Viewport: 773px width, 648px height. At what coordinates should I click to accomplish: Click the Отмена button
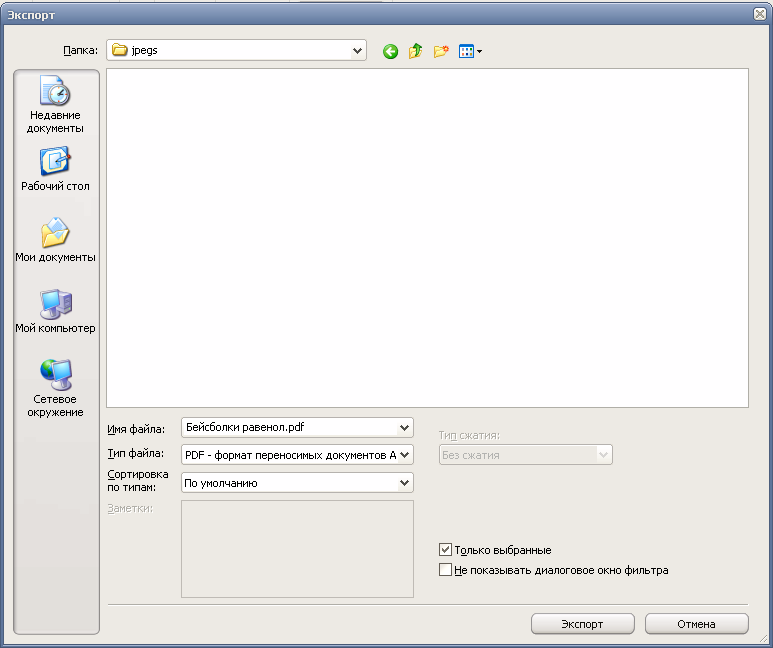tap(696, 624)
